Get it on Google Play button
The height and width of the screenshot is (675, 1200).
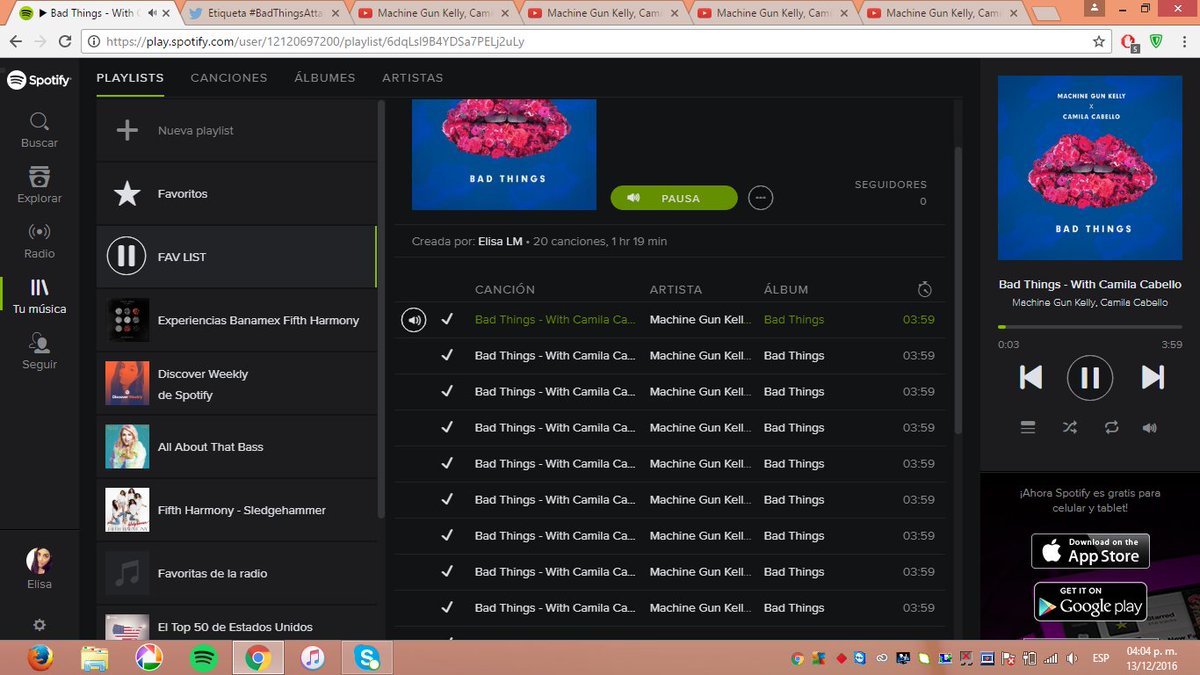1090,602
